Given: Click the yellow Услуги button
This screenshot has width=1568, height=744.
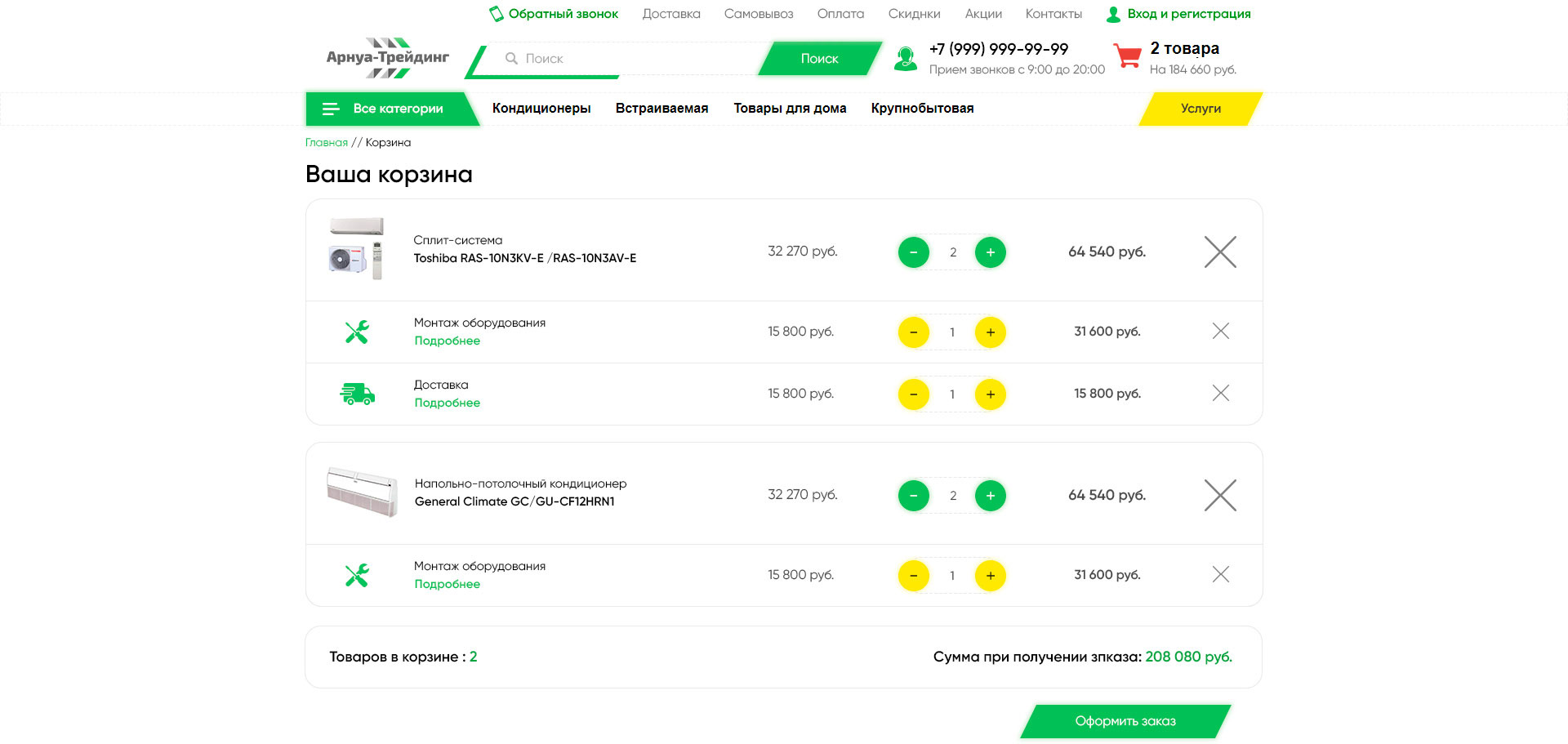Looking at the screenshot, I should [1200, 109].
